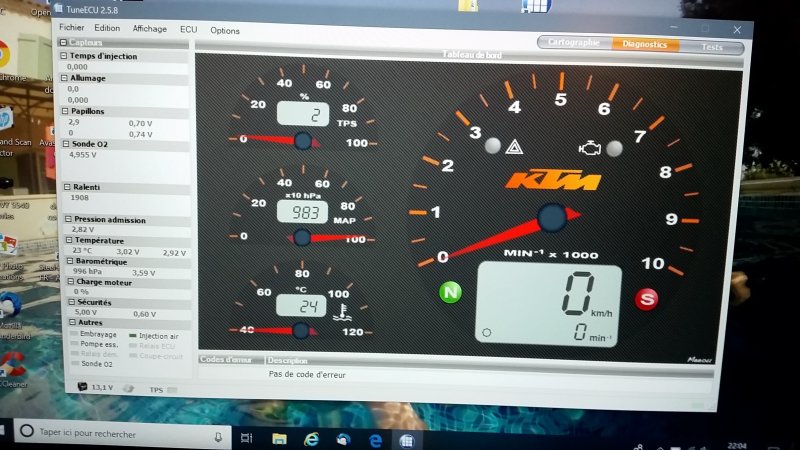The image size is (800, 450).
Task: Collapse the Autres section
Action: tap(72, 322)
